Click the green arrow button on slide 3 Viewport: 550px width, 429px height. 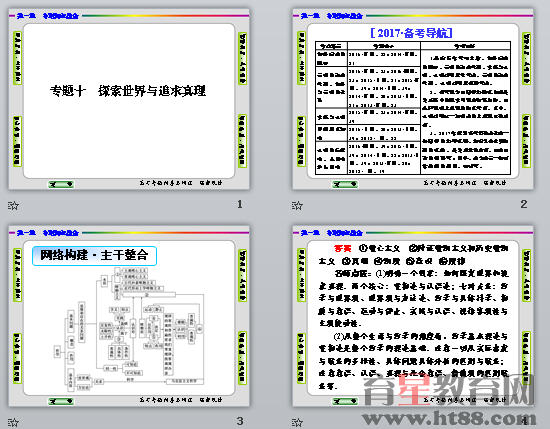61,401
